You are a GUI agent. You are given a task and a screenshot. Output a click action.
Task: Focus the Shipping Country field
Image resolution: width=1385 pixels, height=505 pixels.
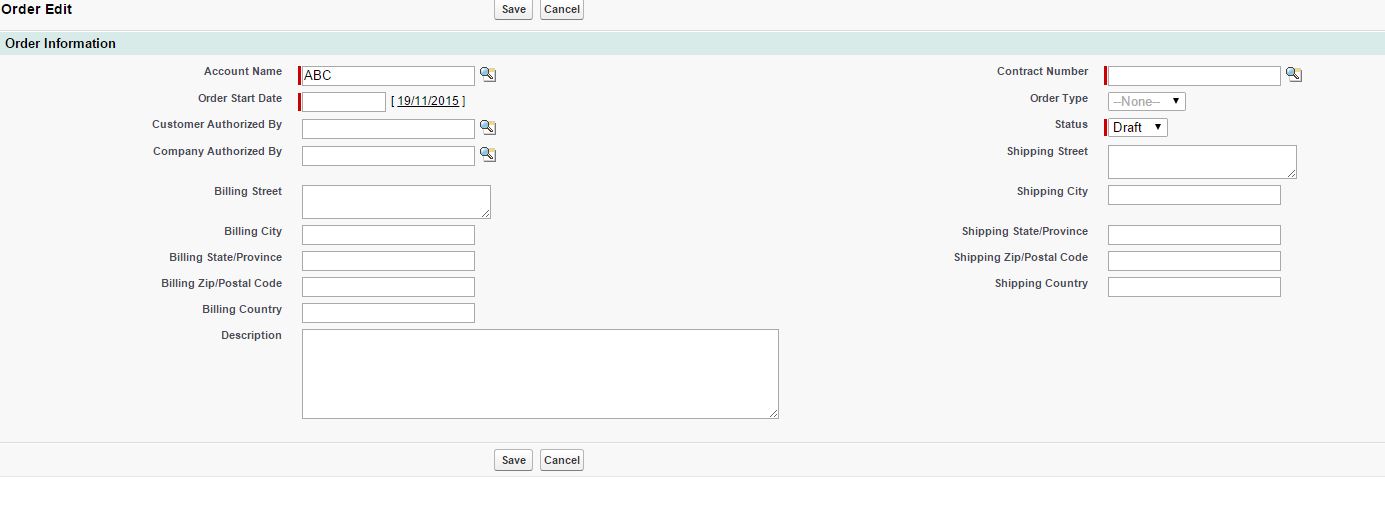(x=1194, y=287)
